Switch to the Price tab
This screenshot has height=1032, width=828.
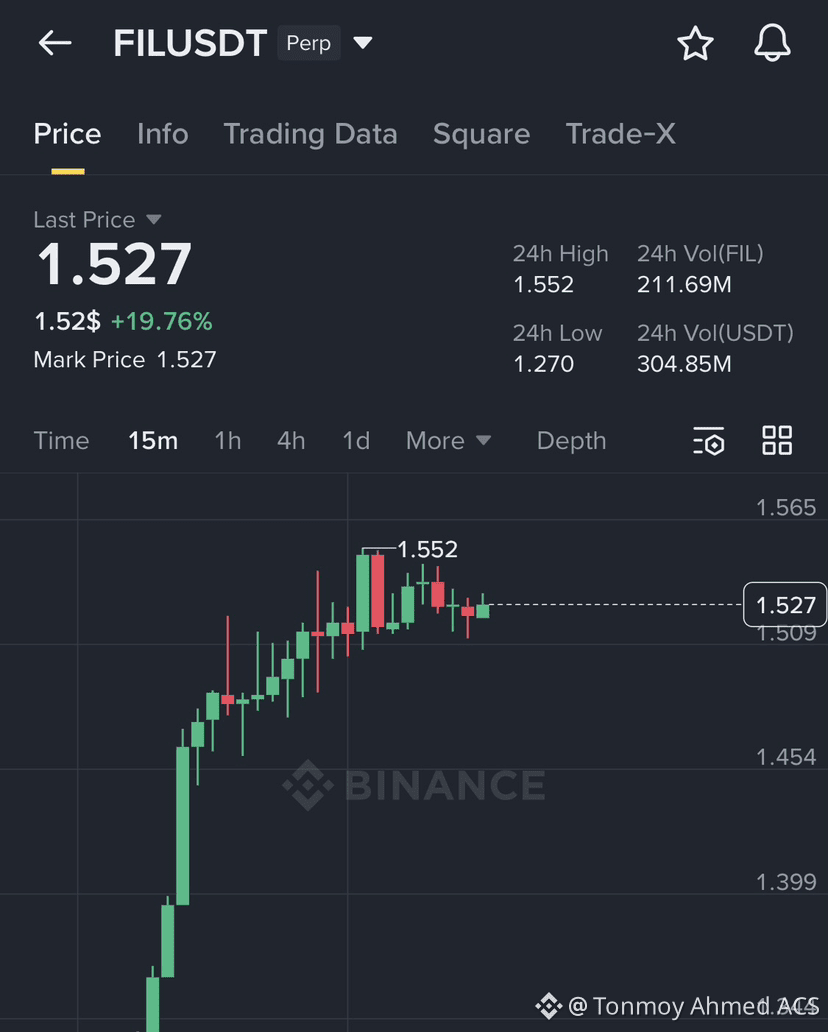67,134
